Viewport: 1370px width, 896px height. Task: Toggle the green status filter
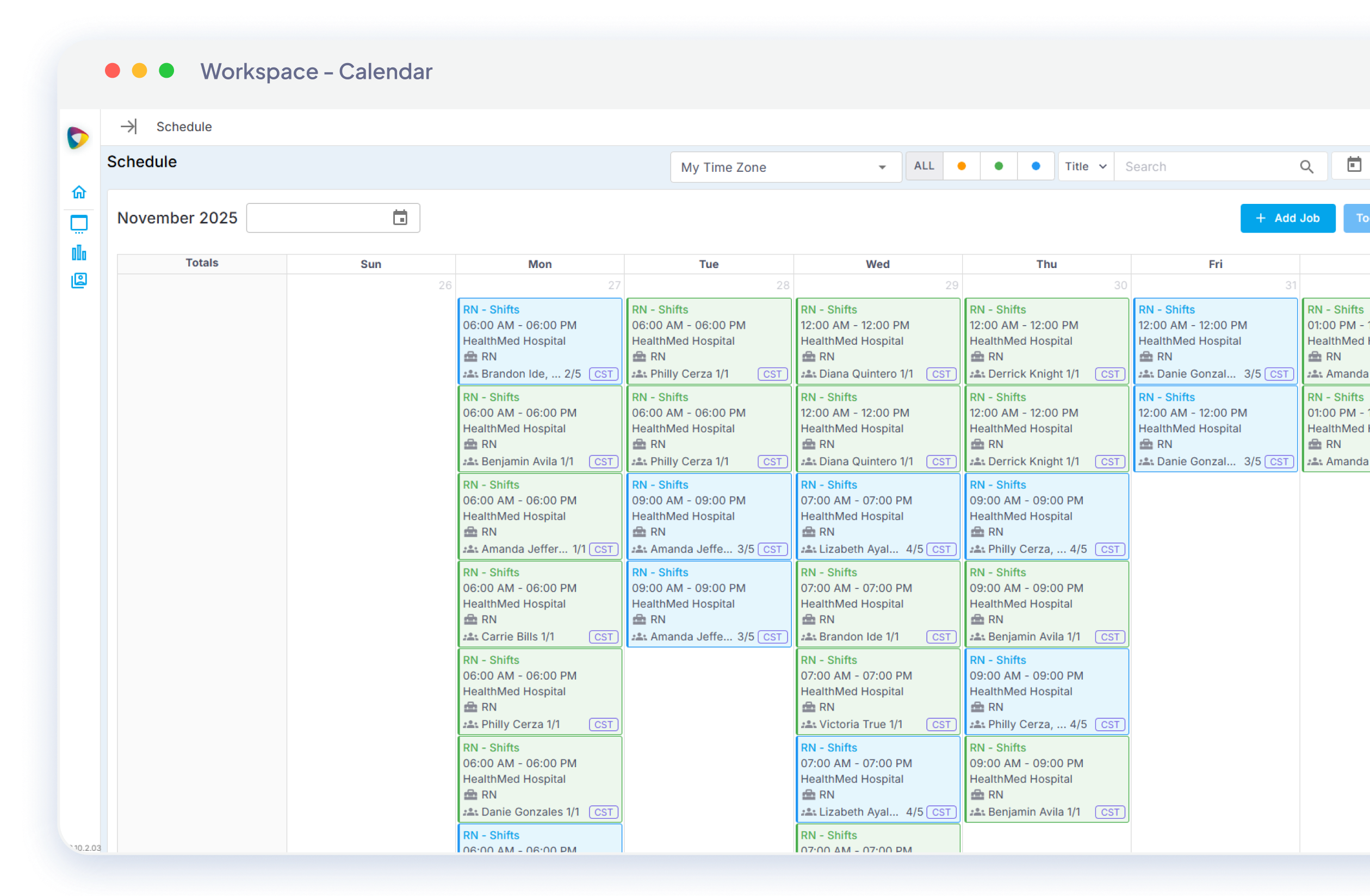coord(999,166)
